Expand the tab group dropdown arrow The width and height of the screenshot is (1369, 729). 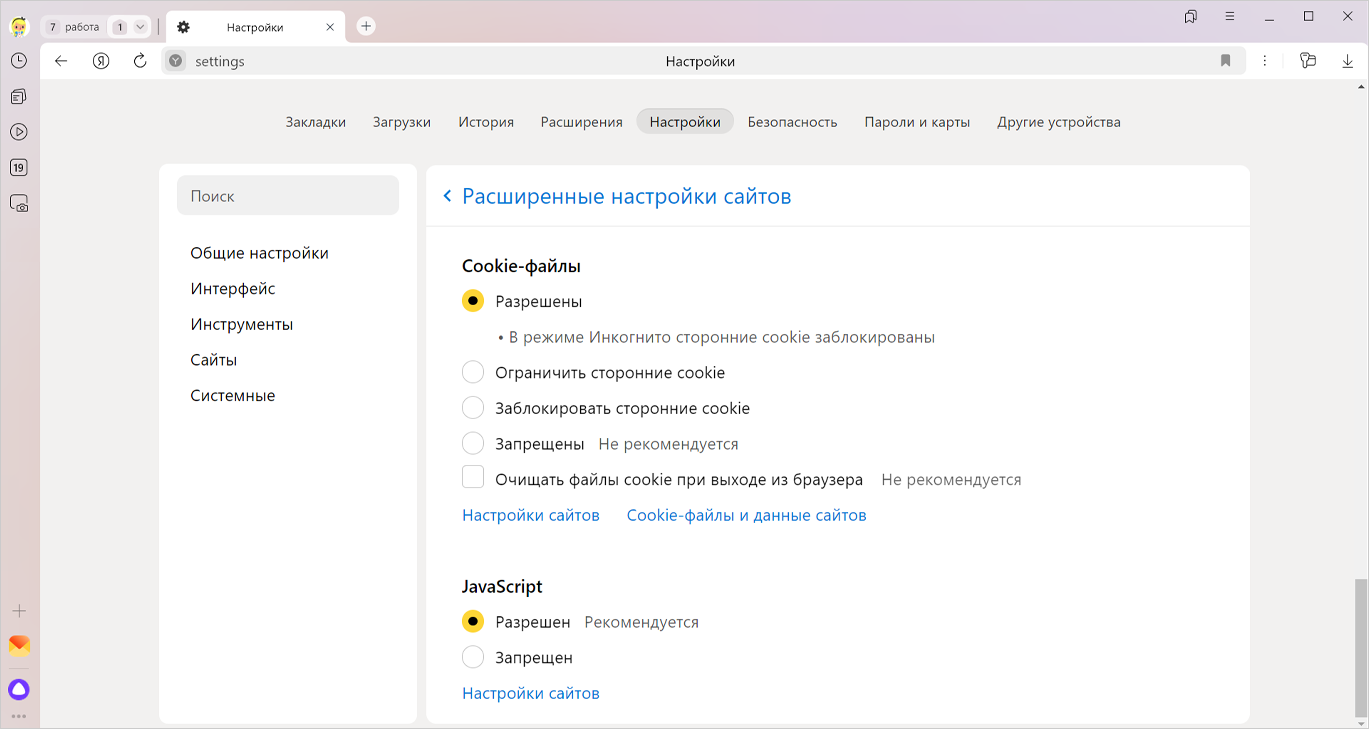coord(140,27)
